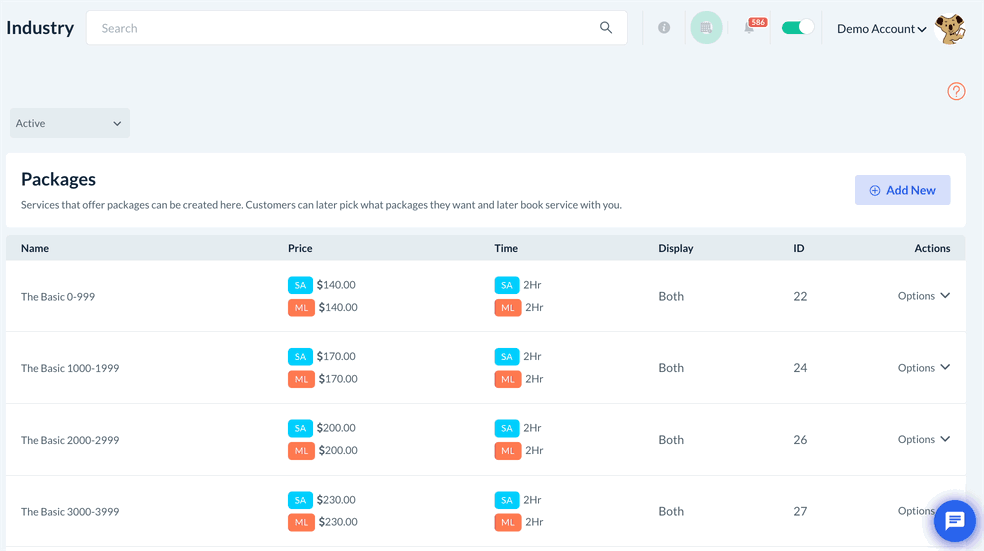Viewport: 984px width, 551px height.
Task: Click the Name column header
Action: 35,248
